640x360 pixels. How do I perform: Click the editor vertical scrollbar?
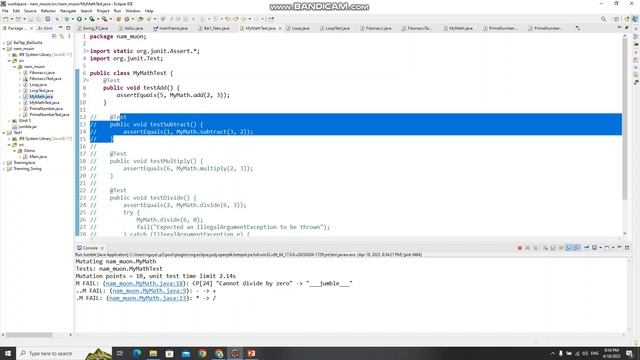(x=624, y=118)
